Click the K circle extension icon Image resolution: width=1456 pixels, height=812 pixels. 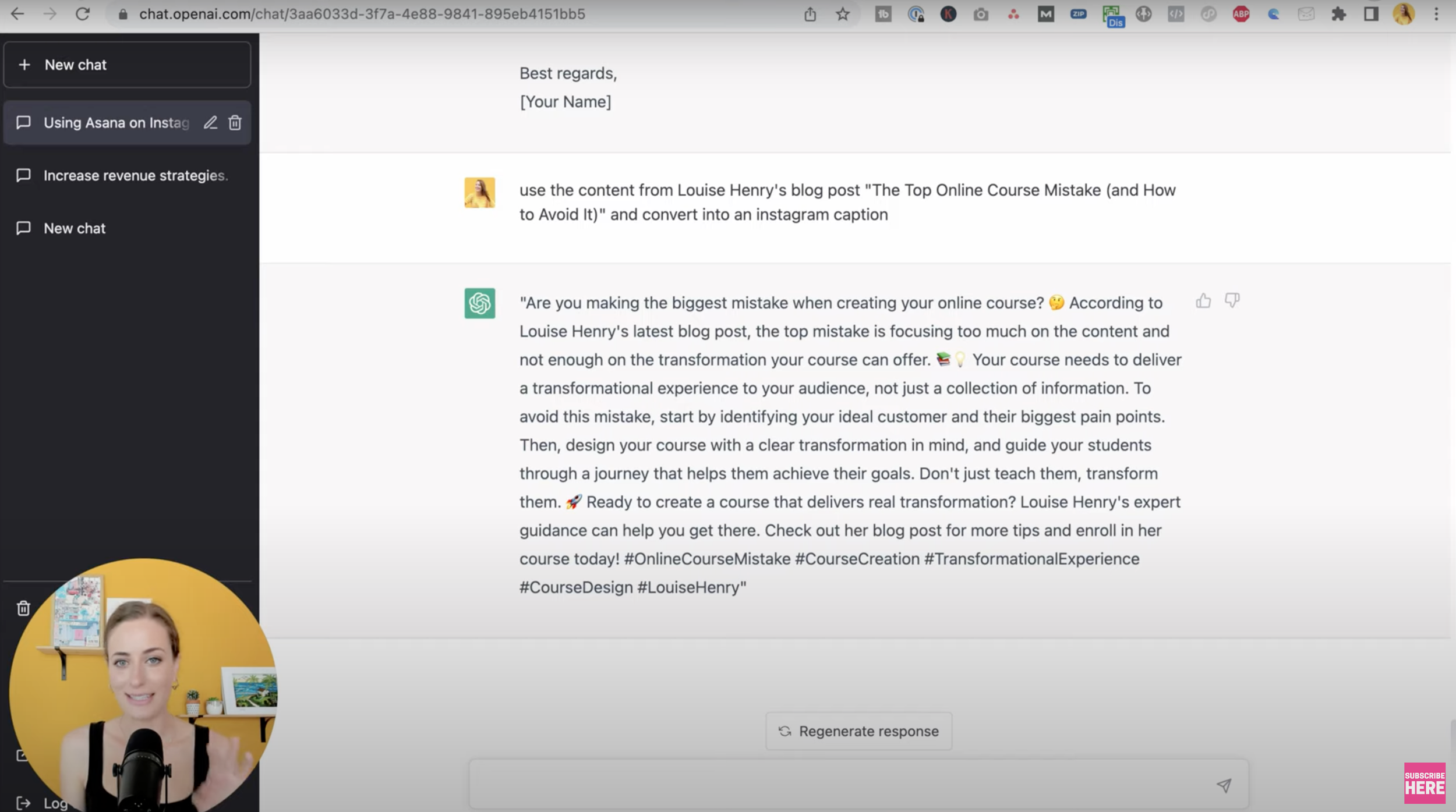click(948, 14)
